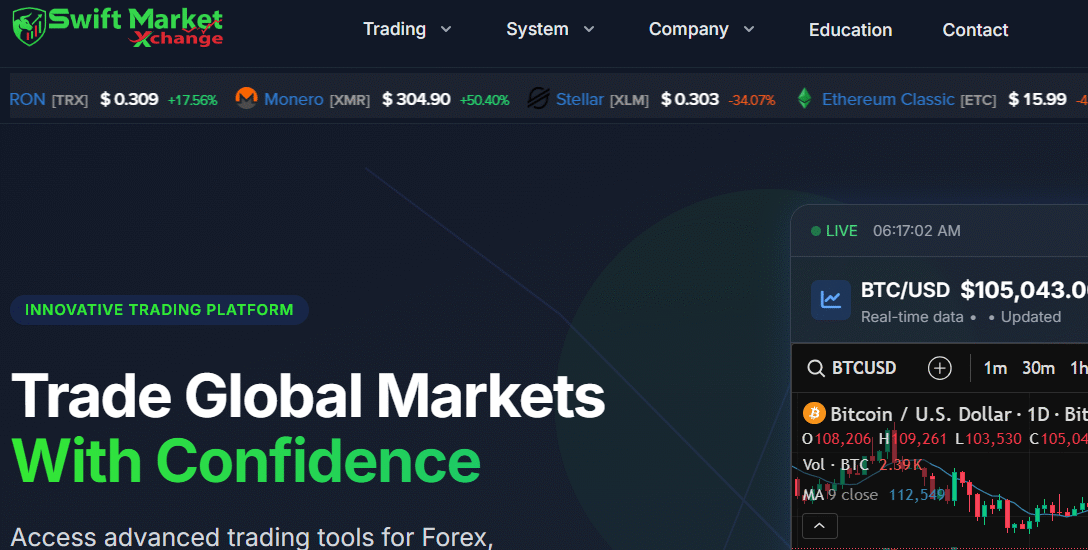Image resolution: width=1088 pixels, height=550 pixels.
Task: Click the Ethereum Classic ticker icon
Action: coord(804,98)
